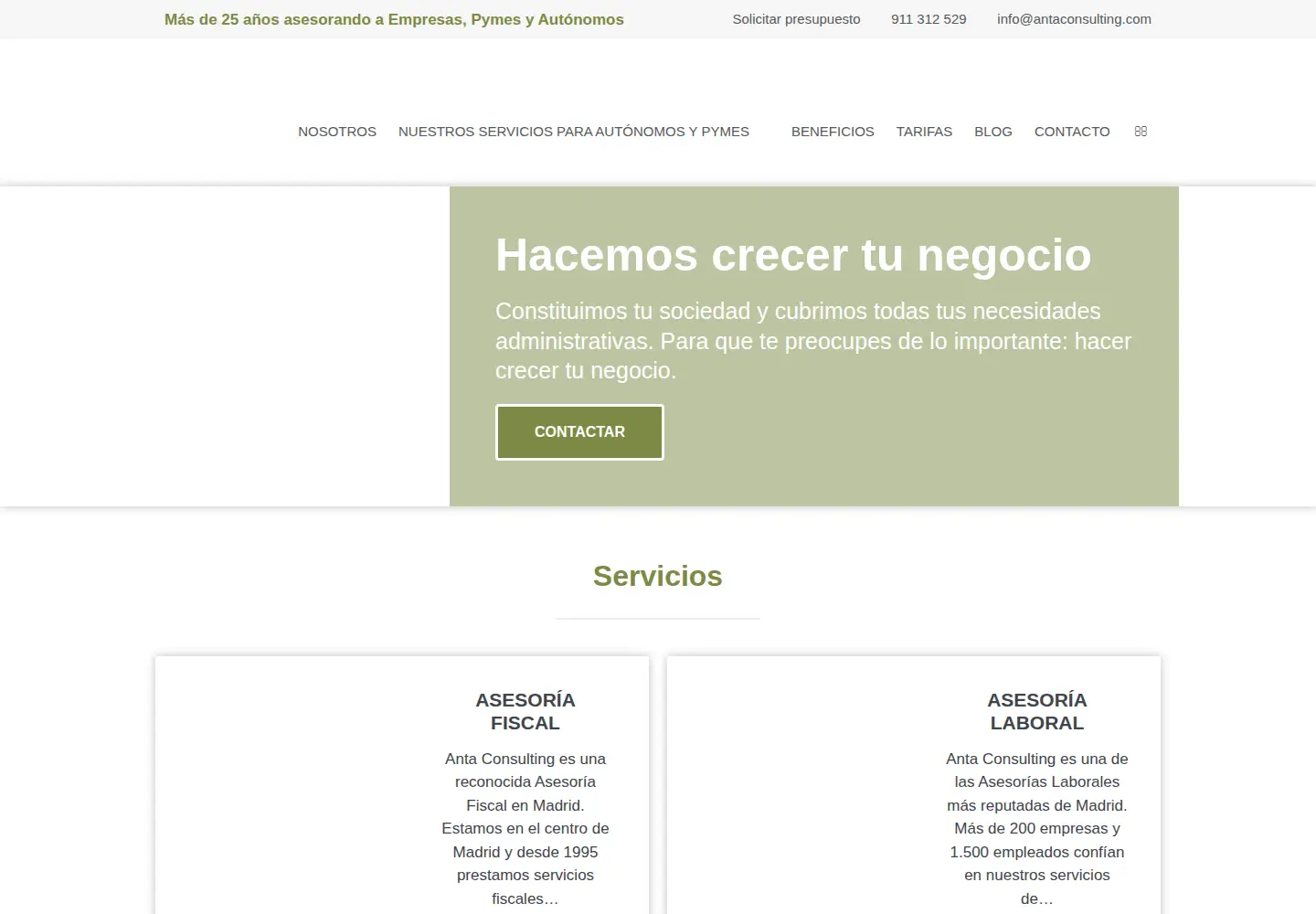Image resolution: width=1316 pixels, height=914 pixels.
Task: Open the ASESORÍA FISCAL card title
Action: click(x=525, y=711)
